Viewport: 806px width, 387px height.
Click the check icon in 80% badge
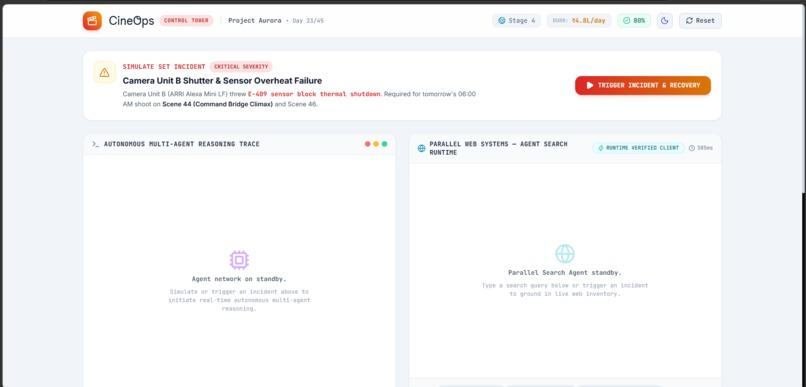point(627,21)
